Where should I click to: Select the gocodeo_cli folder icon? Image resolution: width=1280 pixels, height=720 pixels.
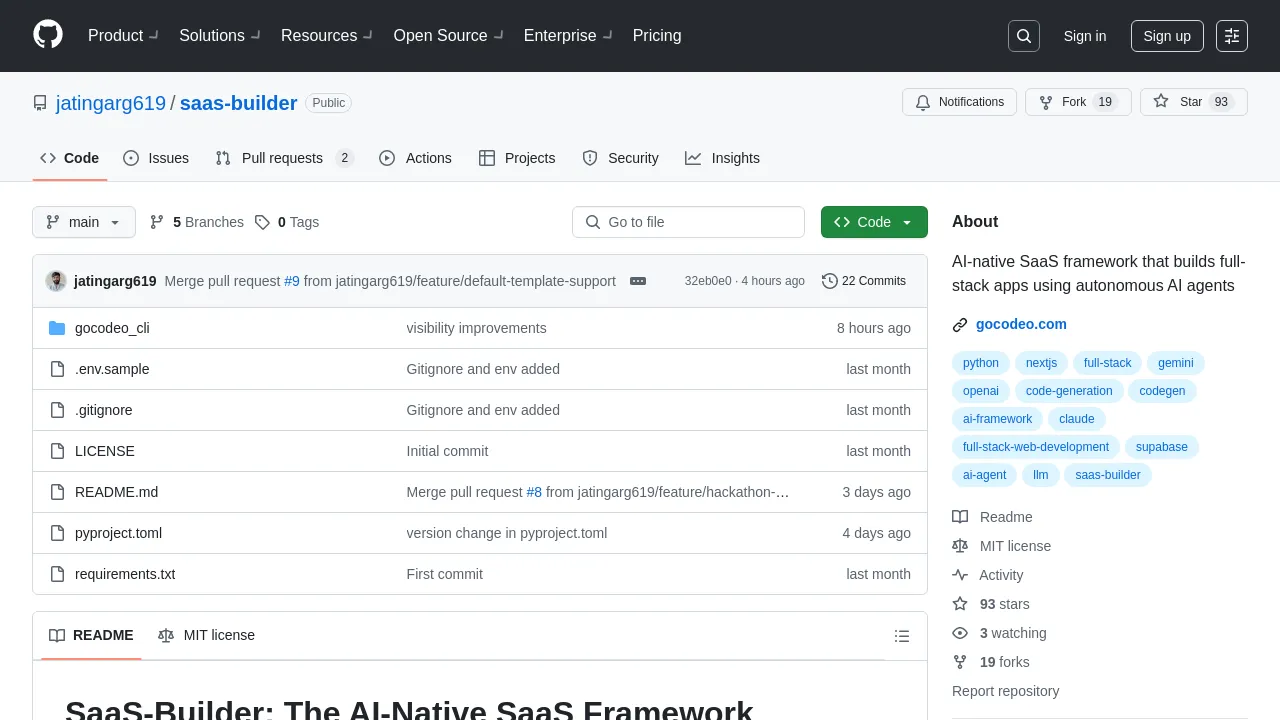(x=57, y=328)
